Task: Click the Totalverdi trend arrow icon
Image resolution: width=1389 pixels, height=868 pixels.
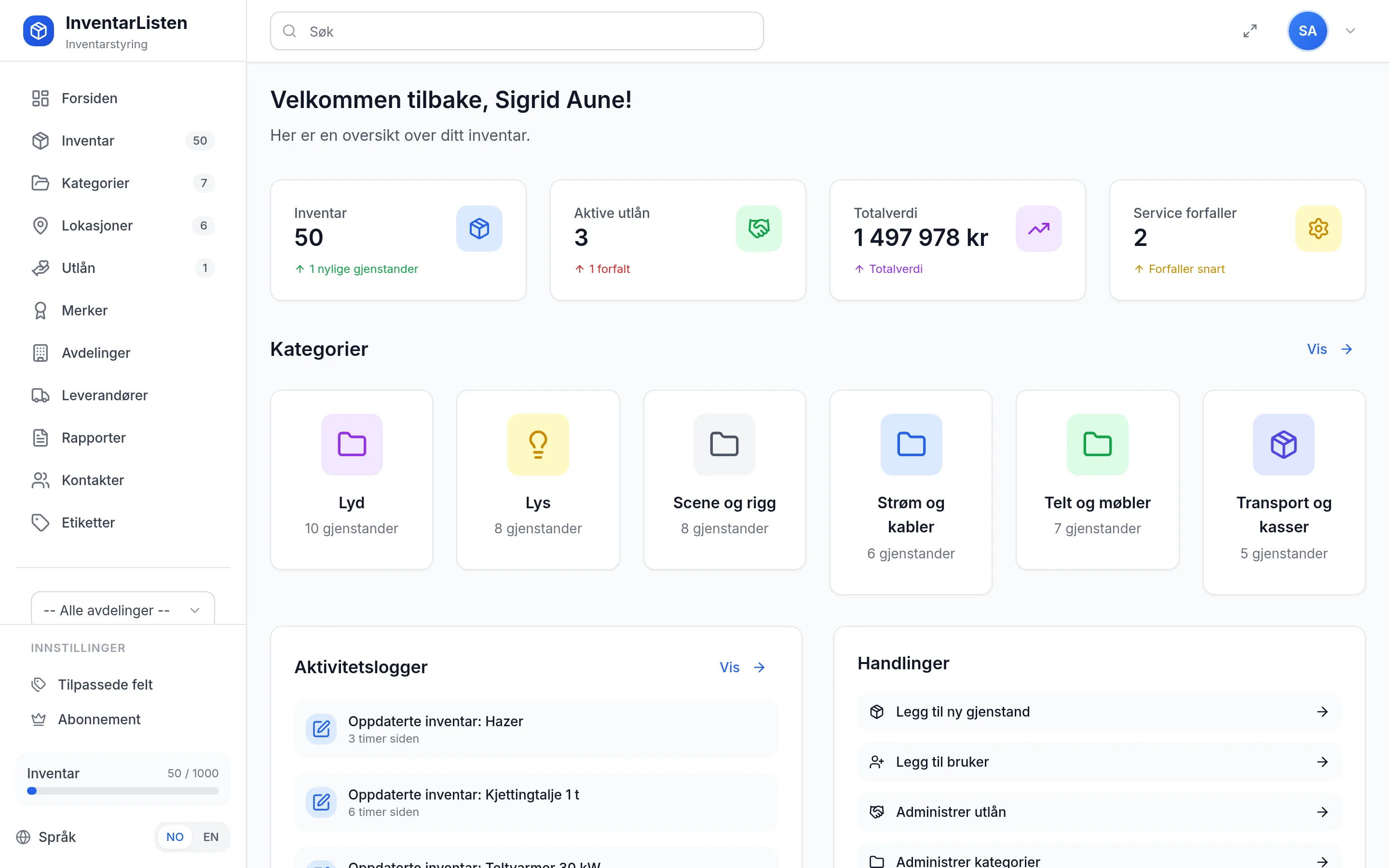Action: pyautogui.click(x=1038, y=229)
